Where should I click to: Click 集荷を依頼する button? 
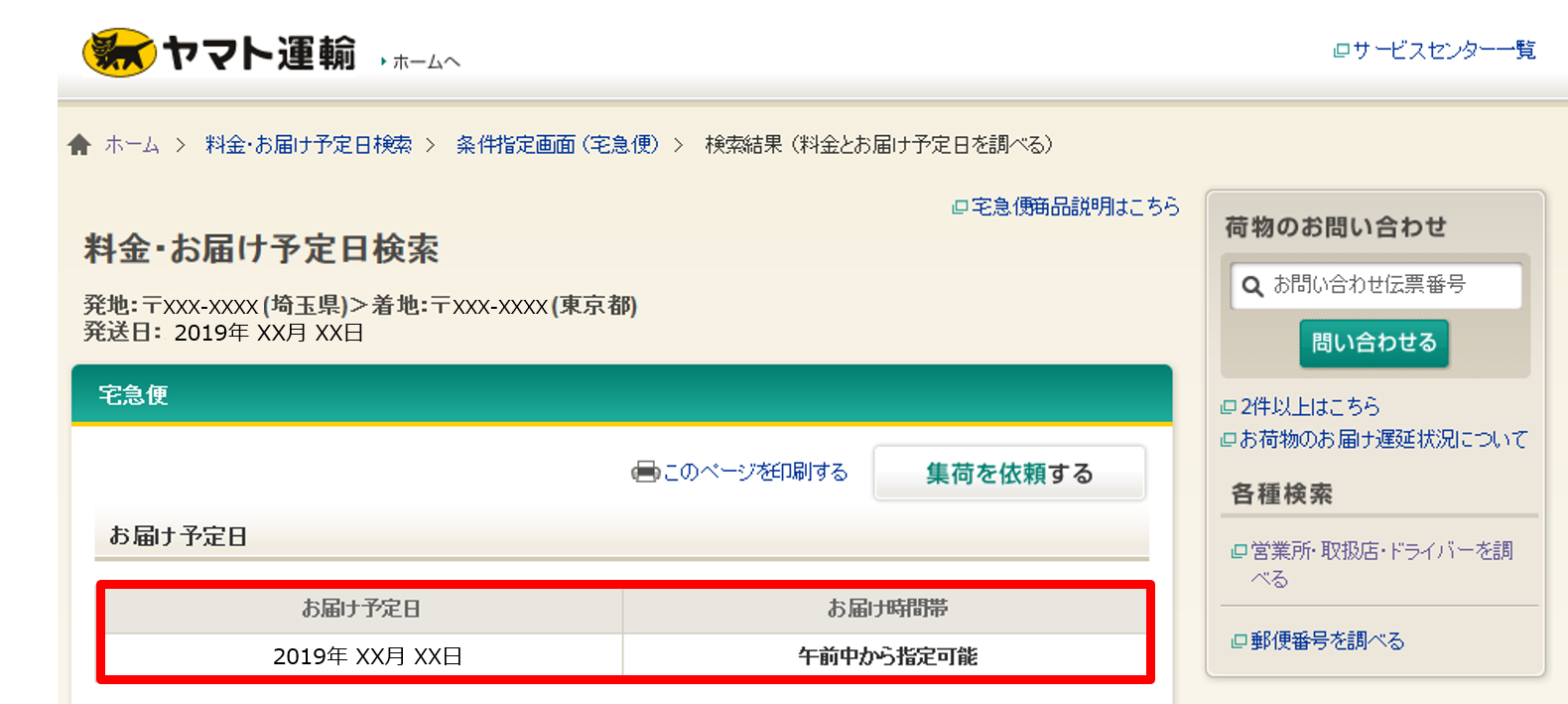click(1009, 474)
